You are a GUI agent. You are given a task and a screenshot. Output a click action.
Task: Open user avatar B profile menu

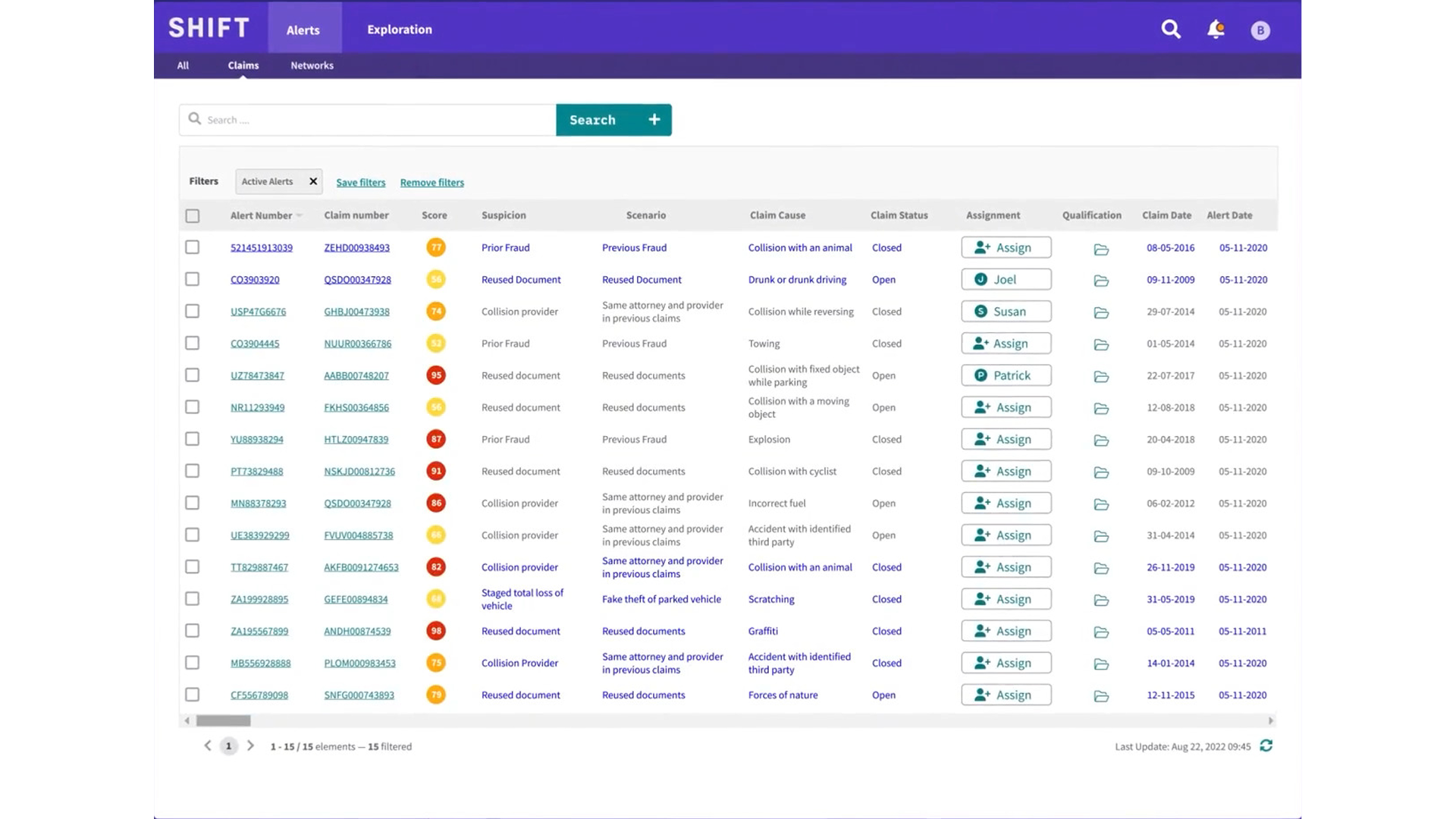[1260, 30]
